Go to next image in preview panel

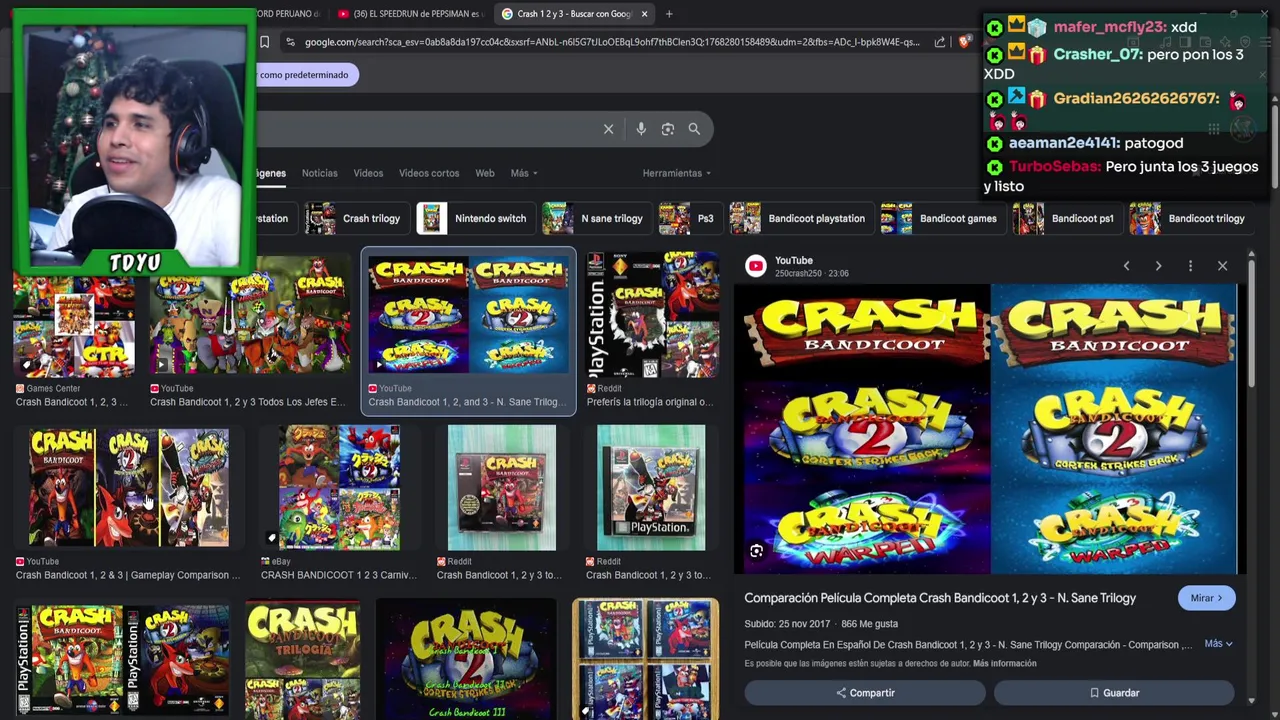[x=1158, y=266]
